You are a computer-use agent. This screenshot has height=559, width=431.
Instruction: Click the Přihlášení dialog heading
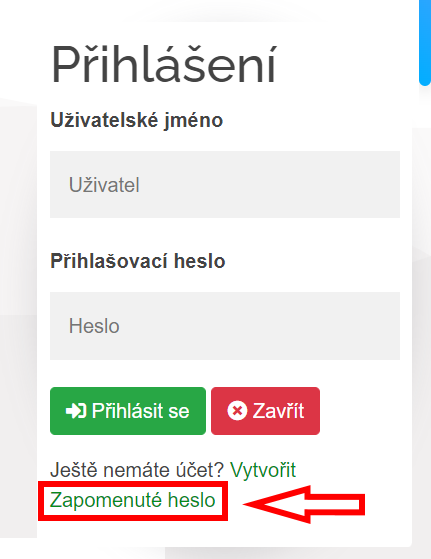point(164,64)
